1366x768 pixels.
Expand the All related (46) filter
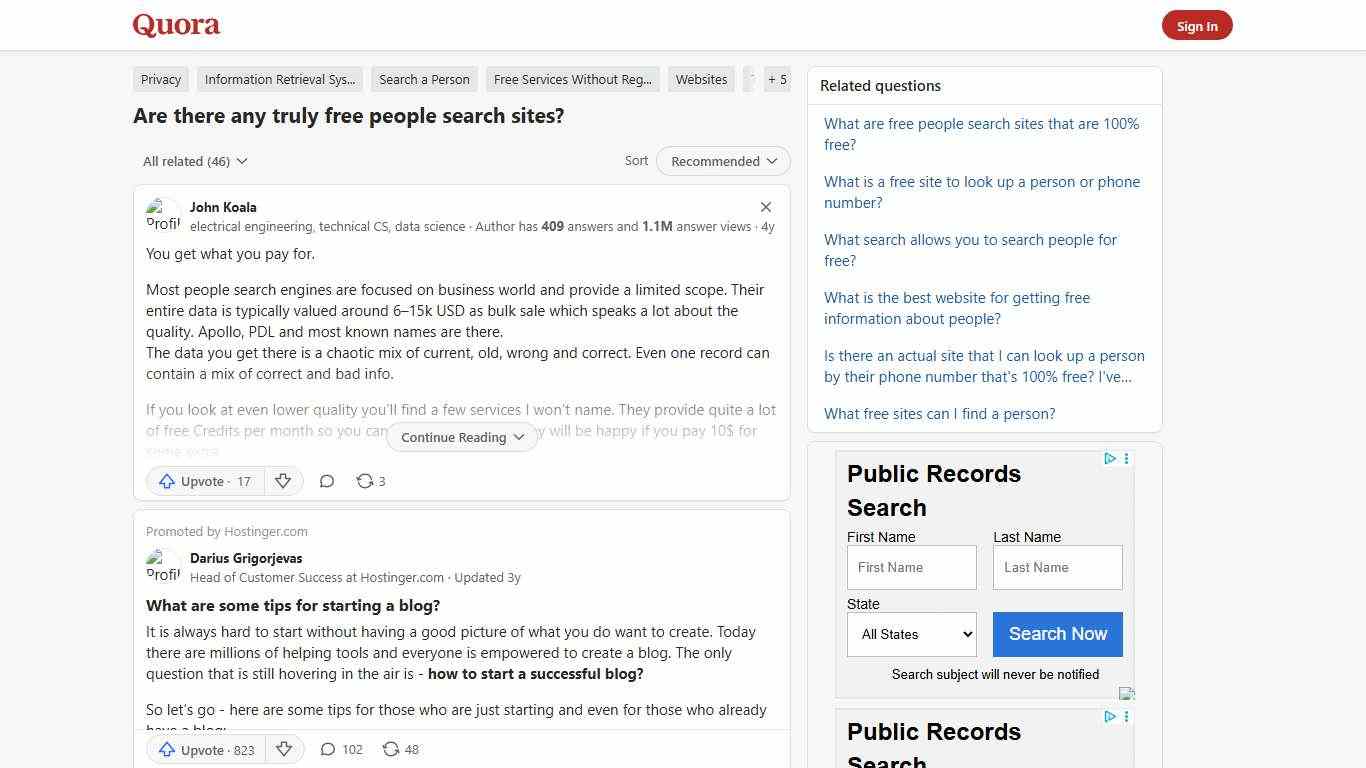194,161
